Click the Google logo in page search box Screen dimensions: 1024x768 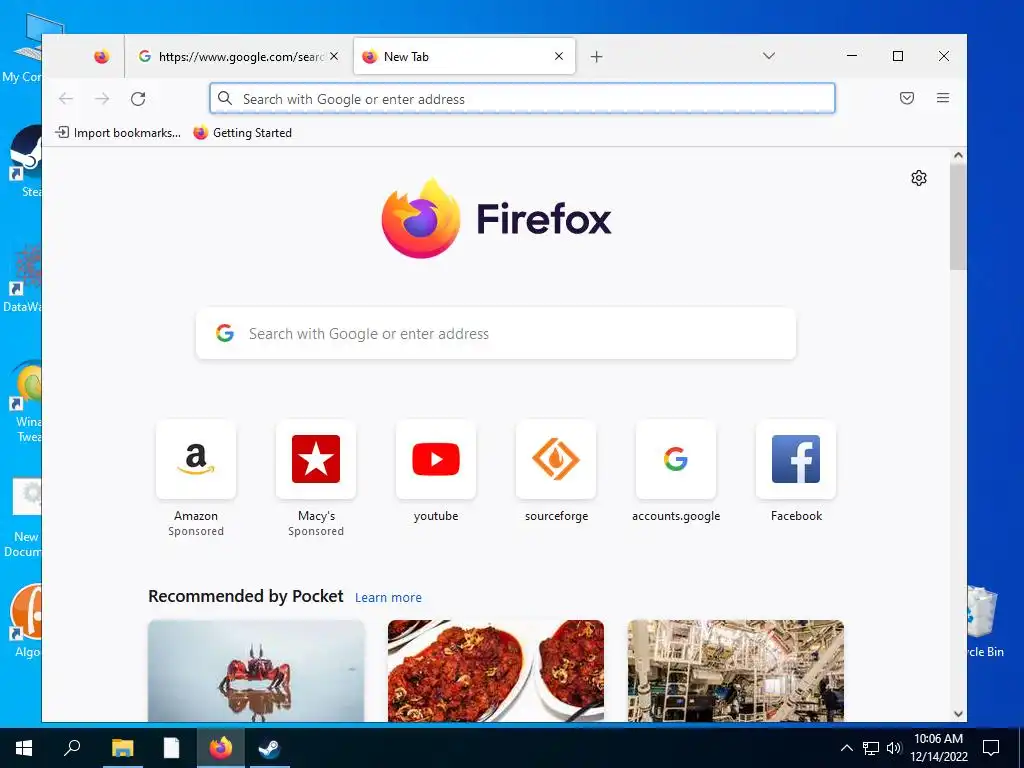(225, 333)
